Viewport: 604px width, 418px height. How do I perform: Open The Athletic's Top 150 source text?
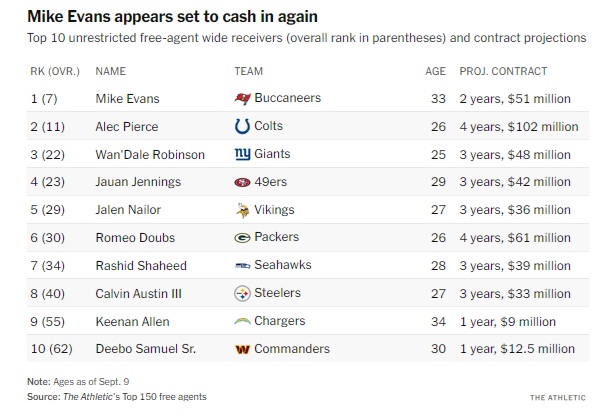pos(135,397)
